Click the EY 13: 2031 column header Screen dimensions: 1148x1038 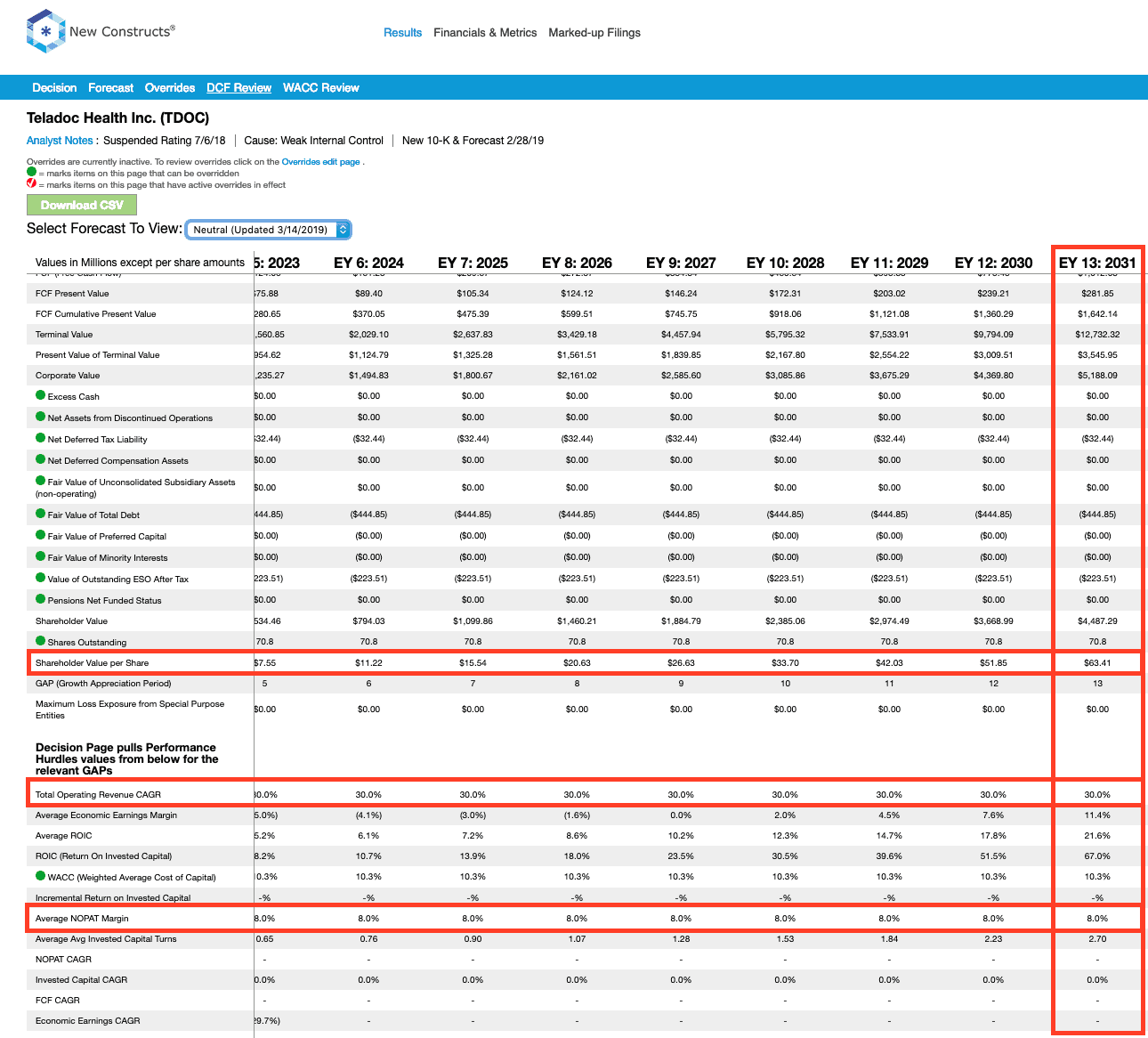click(1097, 263)
